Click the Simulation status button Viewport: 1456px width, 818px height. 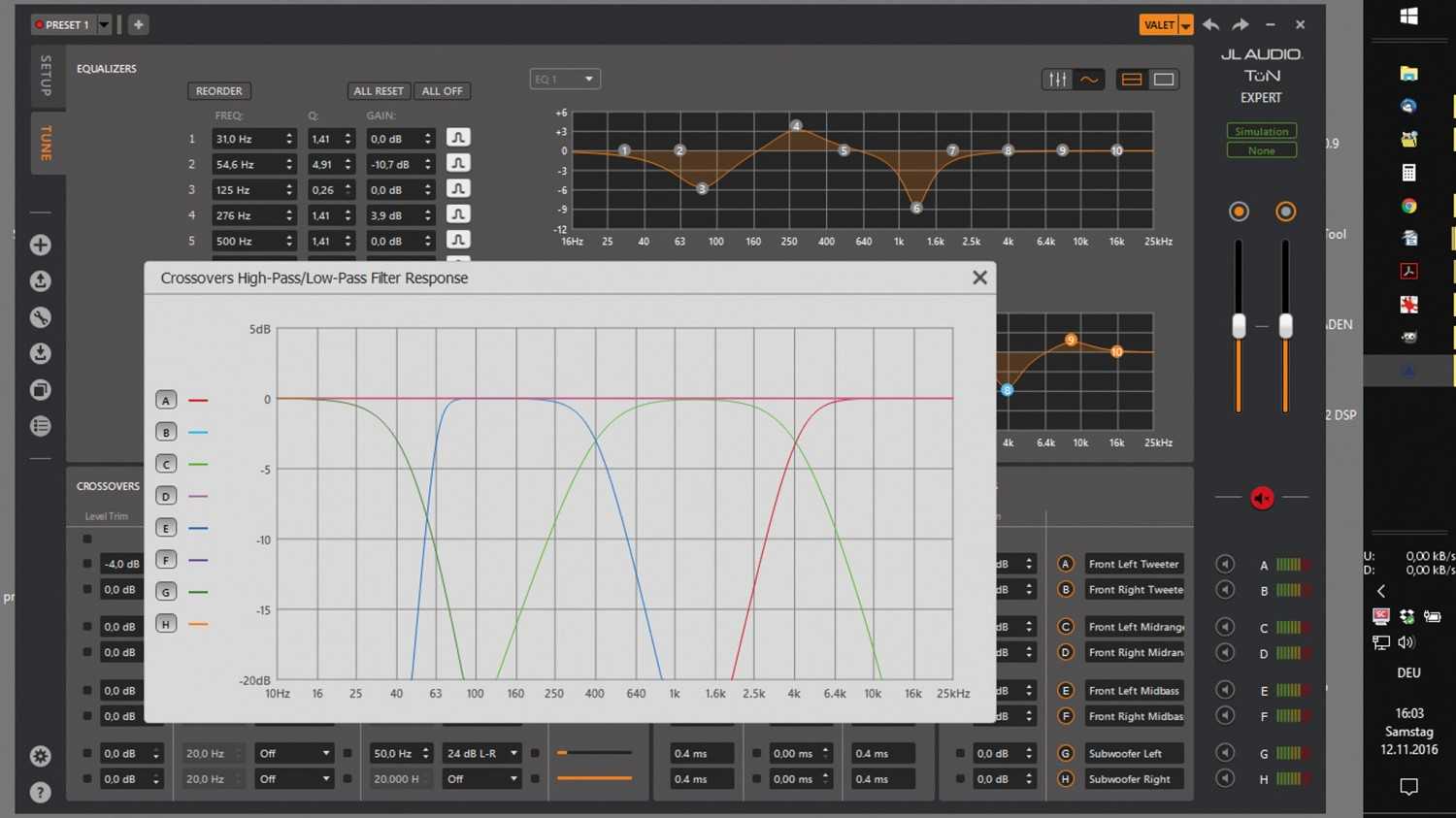click(x=1262, y=131)
